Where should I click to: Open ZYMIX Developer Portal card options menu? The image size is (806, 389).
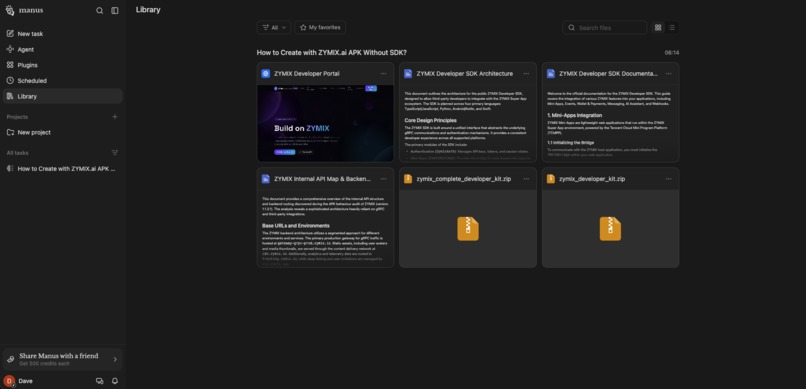(383, 73)
